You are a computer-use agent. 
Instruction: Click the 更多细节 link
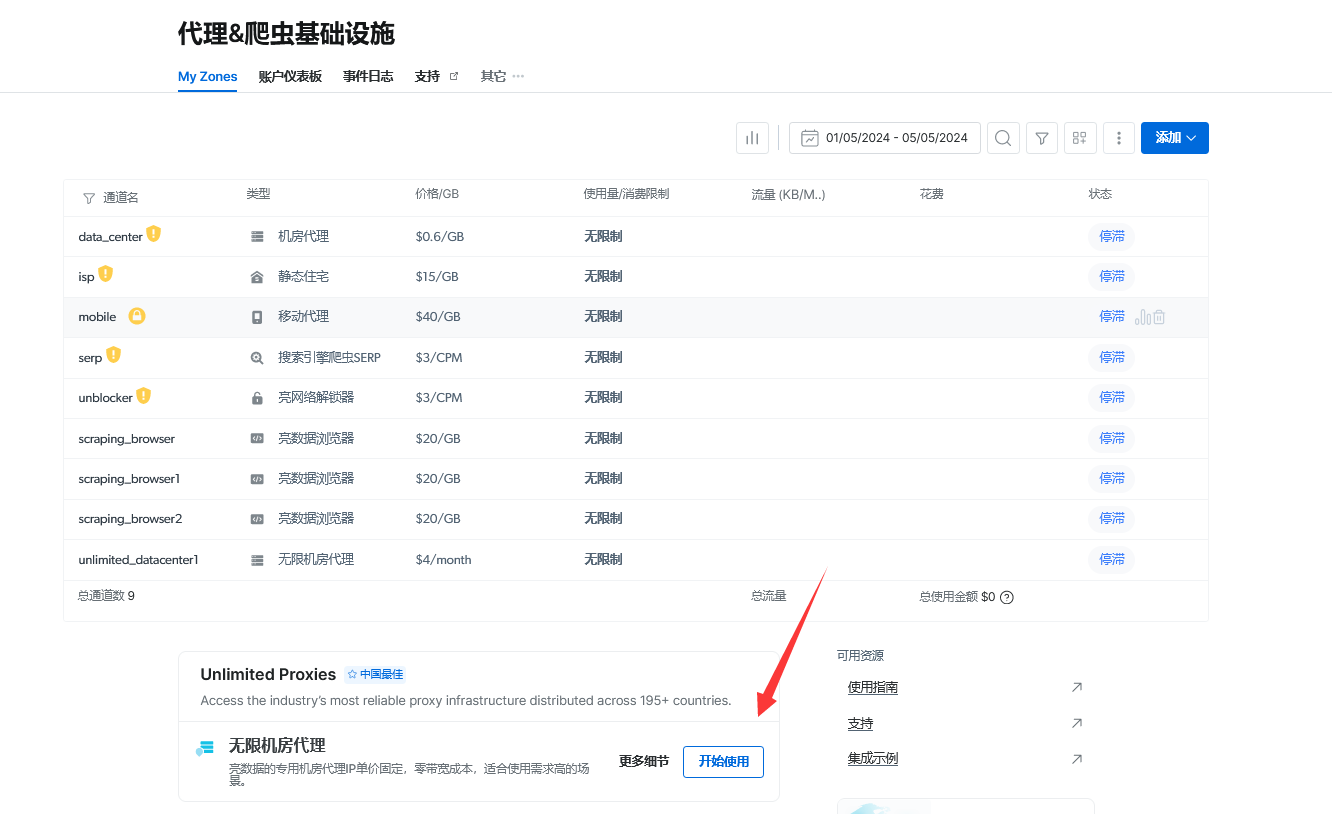point(644,762)
